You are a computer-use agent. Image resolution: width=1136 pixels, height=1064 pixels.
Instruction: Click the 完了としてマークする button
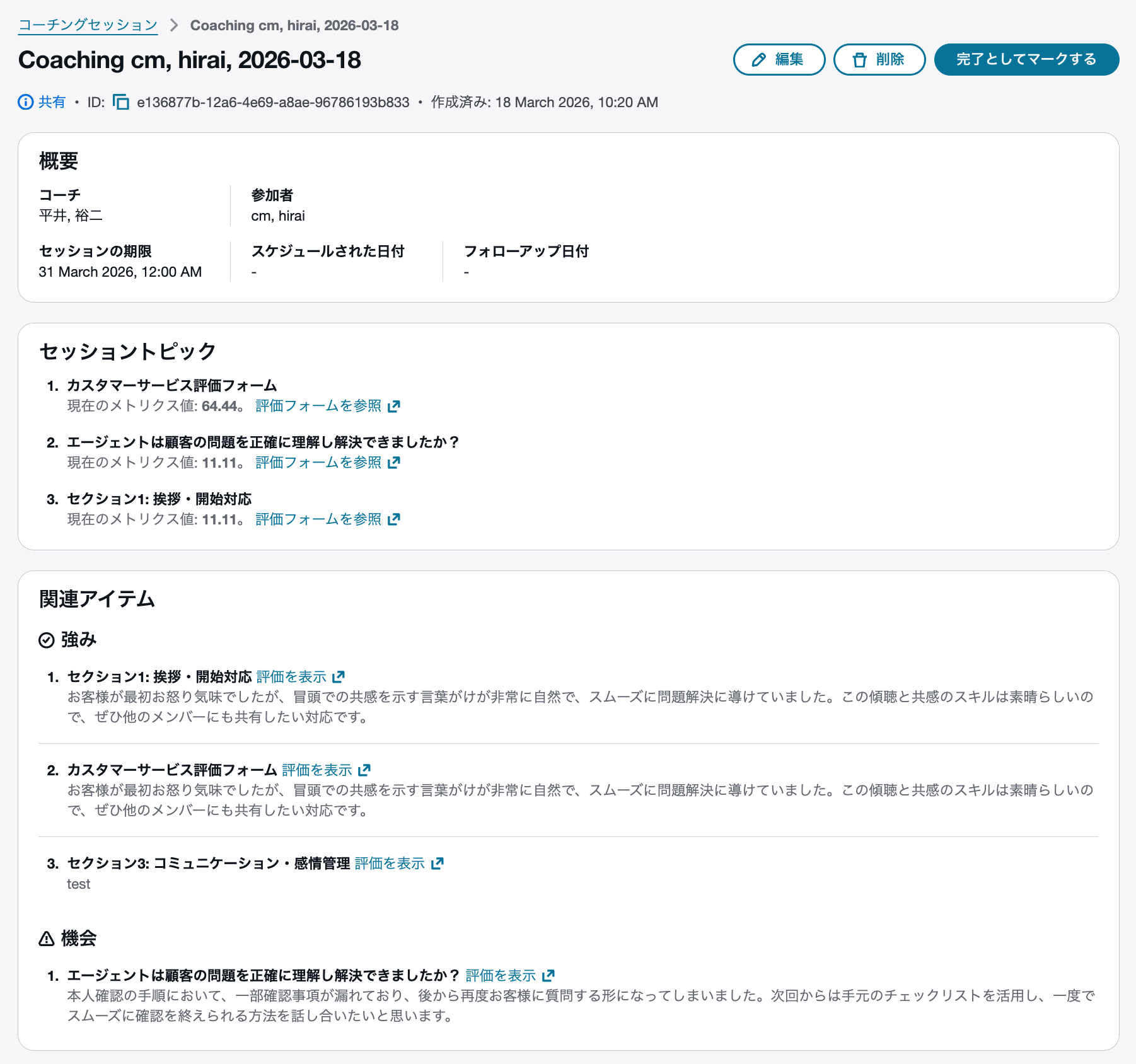click(1026, 59)
